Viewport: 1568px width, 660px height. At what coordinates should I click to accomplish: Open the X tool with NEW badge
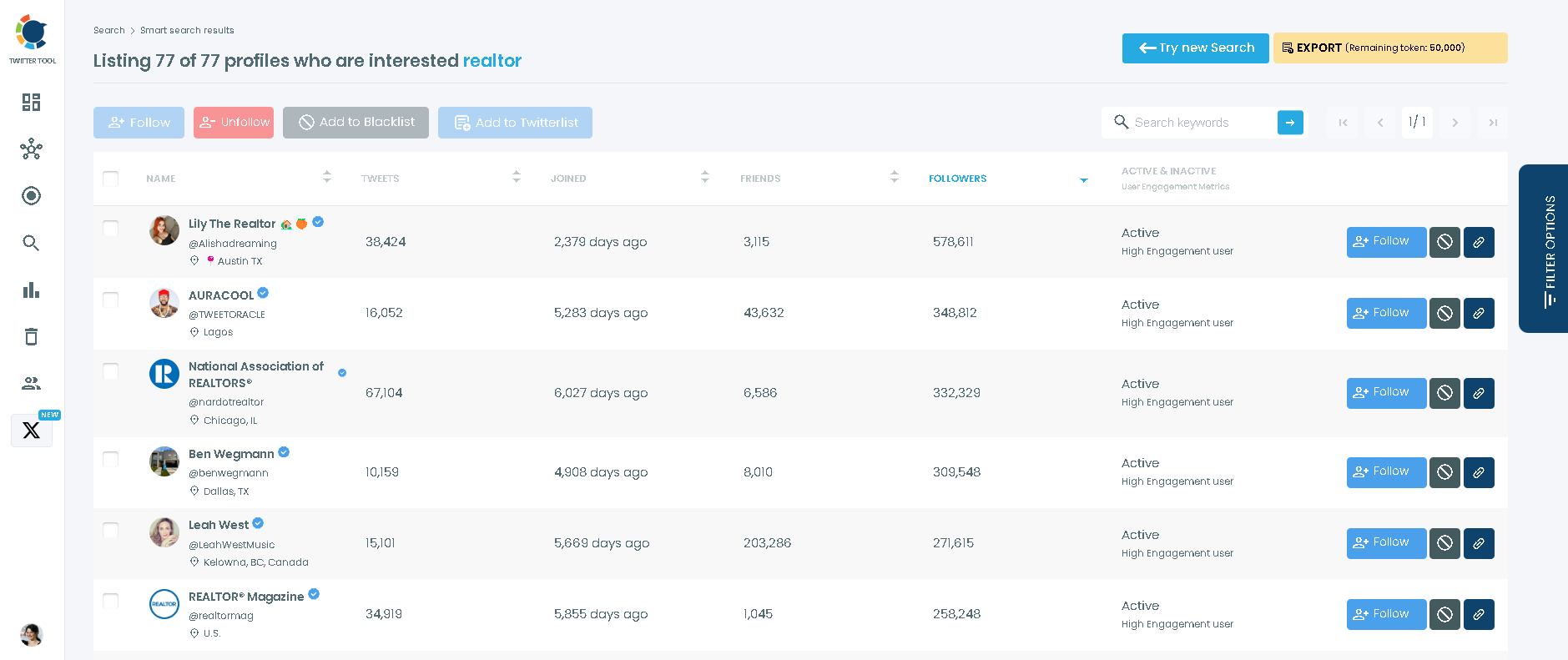pyautogui.click(x=32, y=431)
